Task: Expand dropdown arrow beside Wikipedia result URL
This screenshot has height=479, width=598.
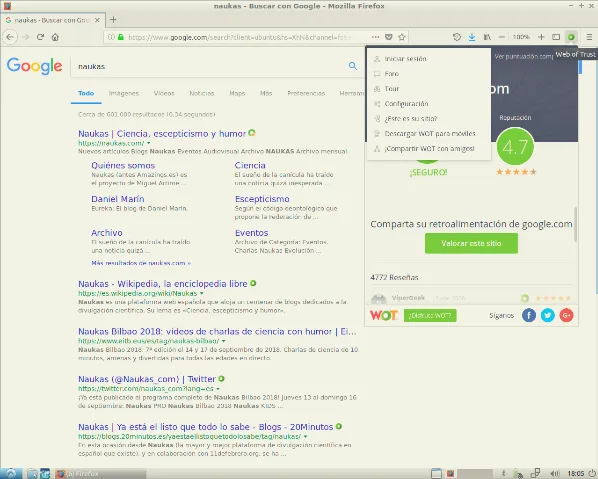Action: pos(202,293)
